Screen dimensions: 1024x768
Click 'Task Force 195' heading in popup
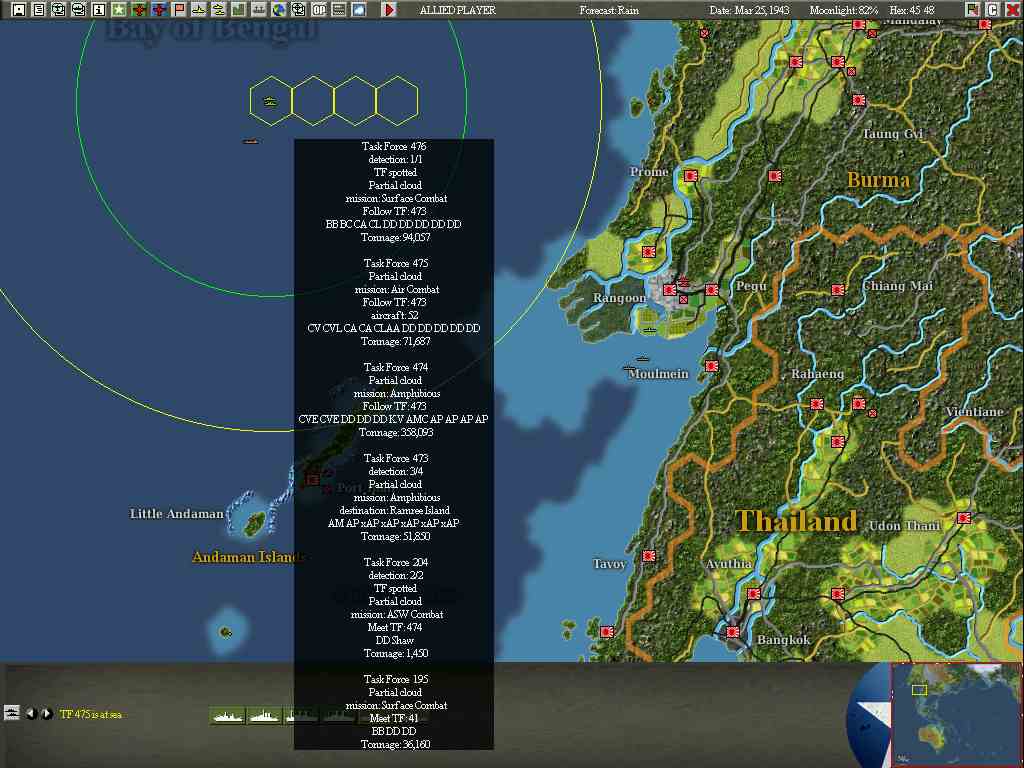396,679
